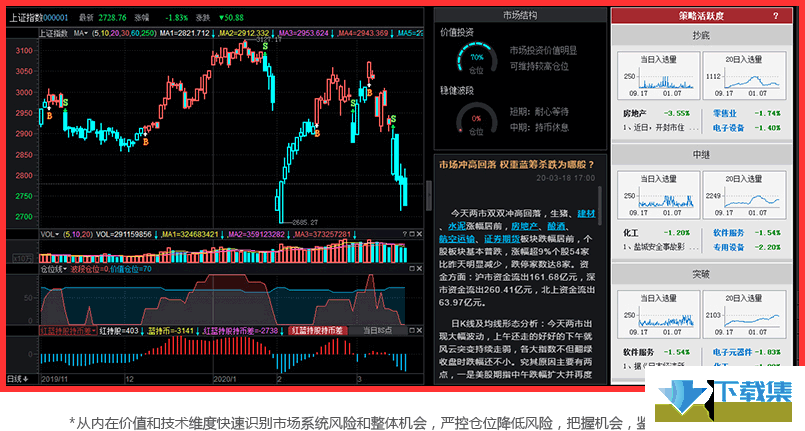This screenshot has width=805, height=431.
Task: Open help in 策略活跃度 header
Action: tap(776, 16)
